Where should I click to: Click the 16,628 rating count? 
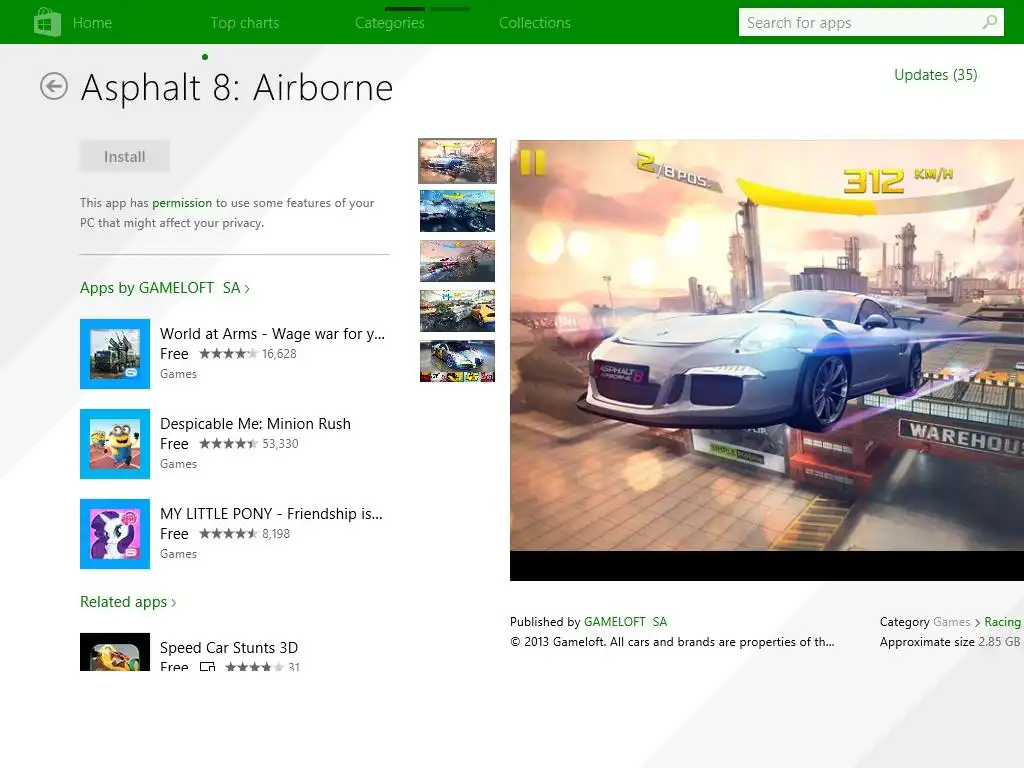(279, 354)
